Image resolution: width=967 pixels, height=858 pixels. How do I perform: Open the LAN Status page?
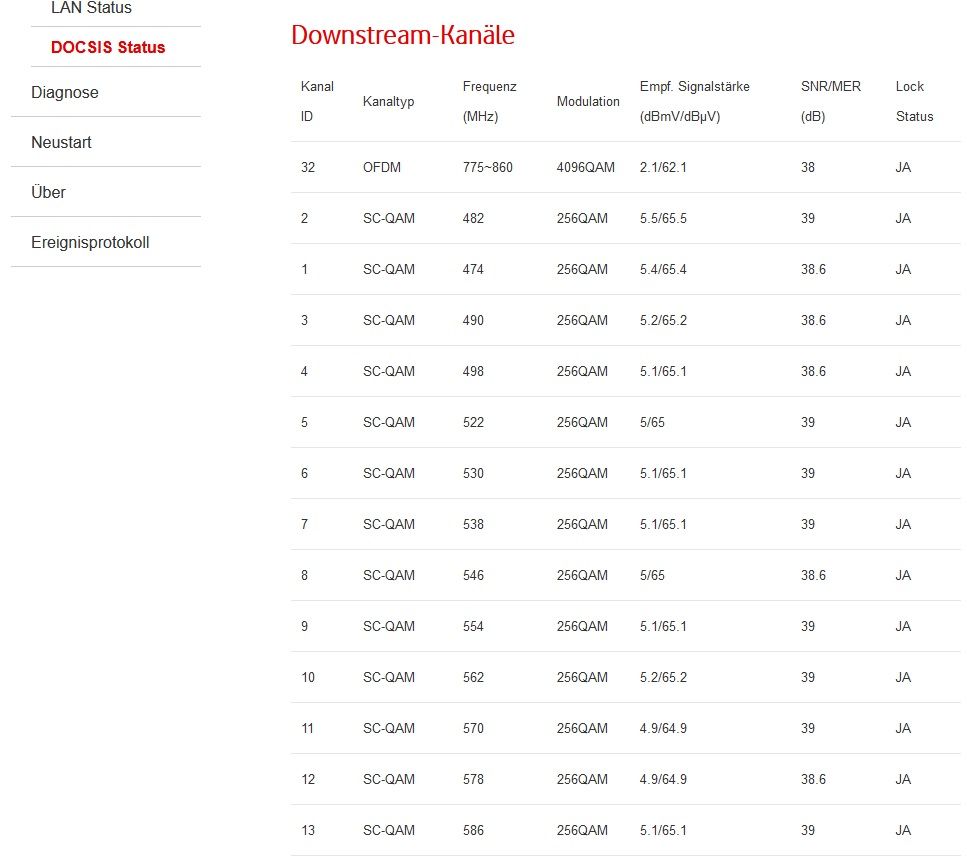coord(91,8)
